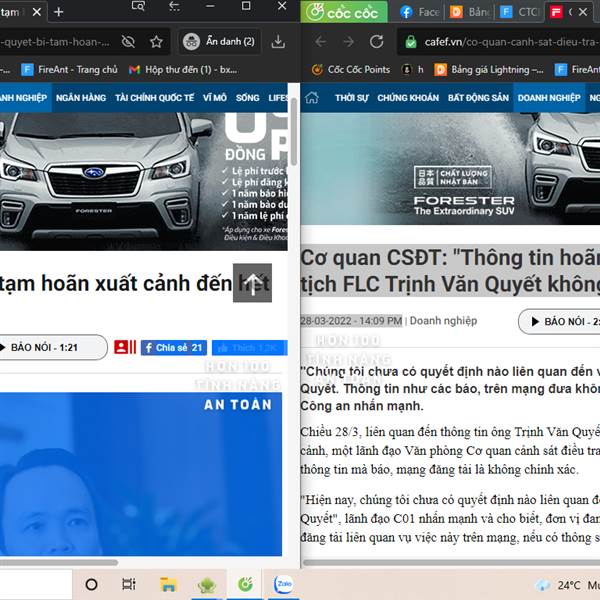Image resolution: width=600 pixels, height=600 pixels.
Task: Click Facebook Chia sẻ 21 button
Action: pyautogui.click(x=174, y=347)
